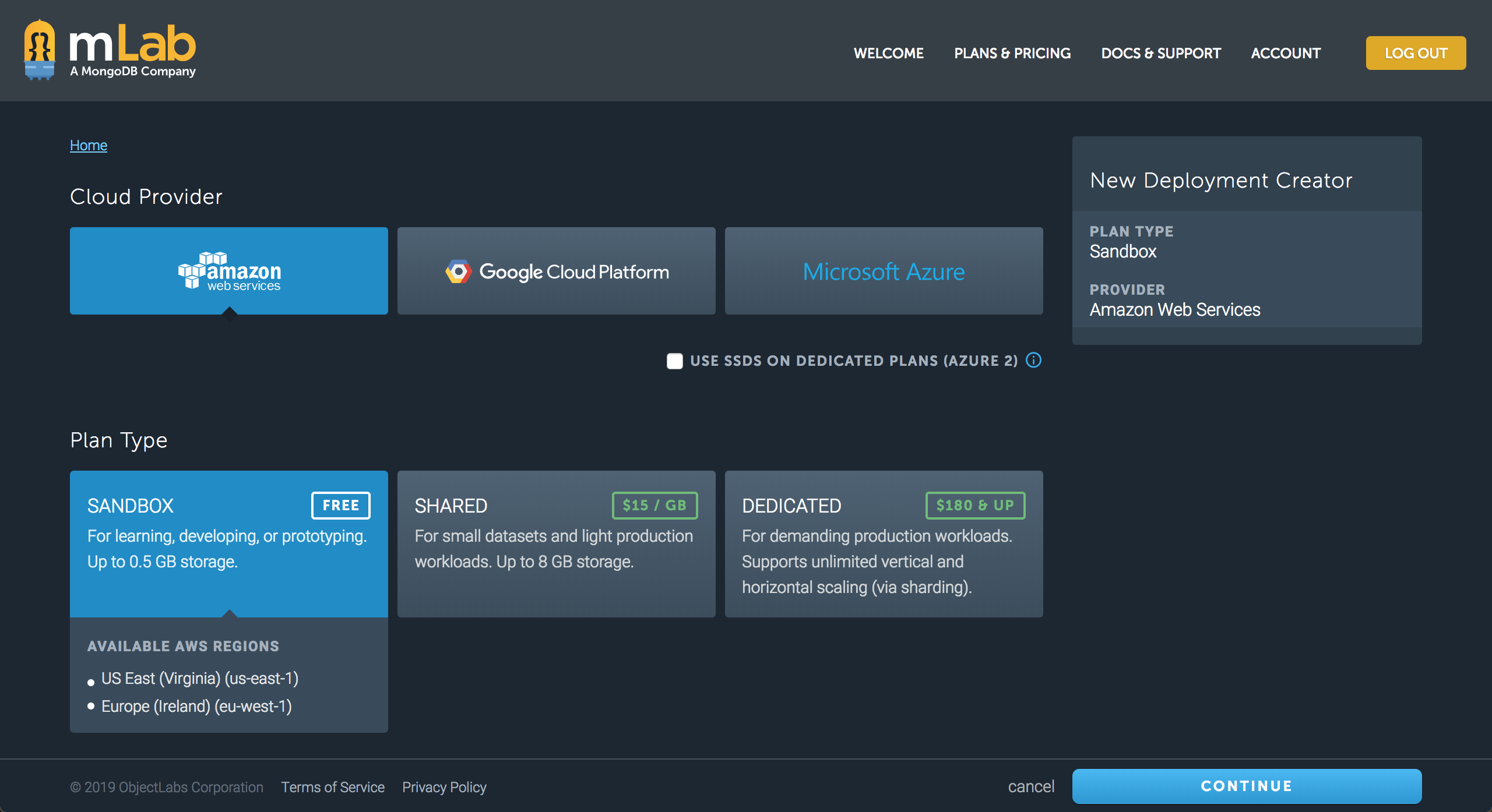
Task: Open Docs & Support in the header
Action: [1160, 53]
